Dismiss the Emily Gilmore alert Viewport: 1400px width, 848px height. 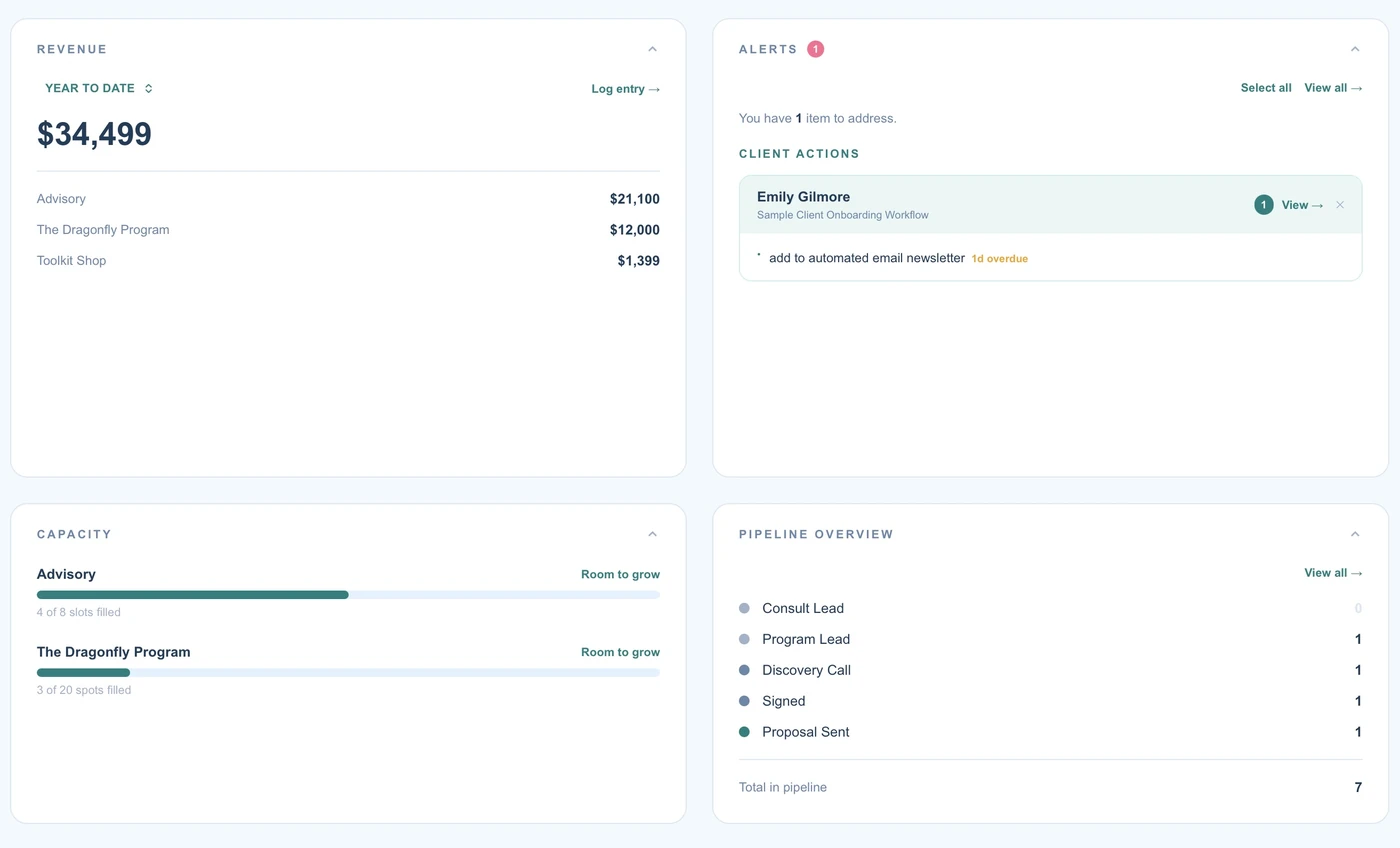pos(1340,205)
